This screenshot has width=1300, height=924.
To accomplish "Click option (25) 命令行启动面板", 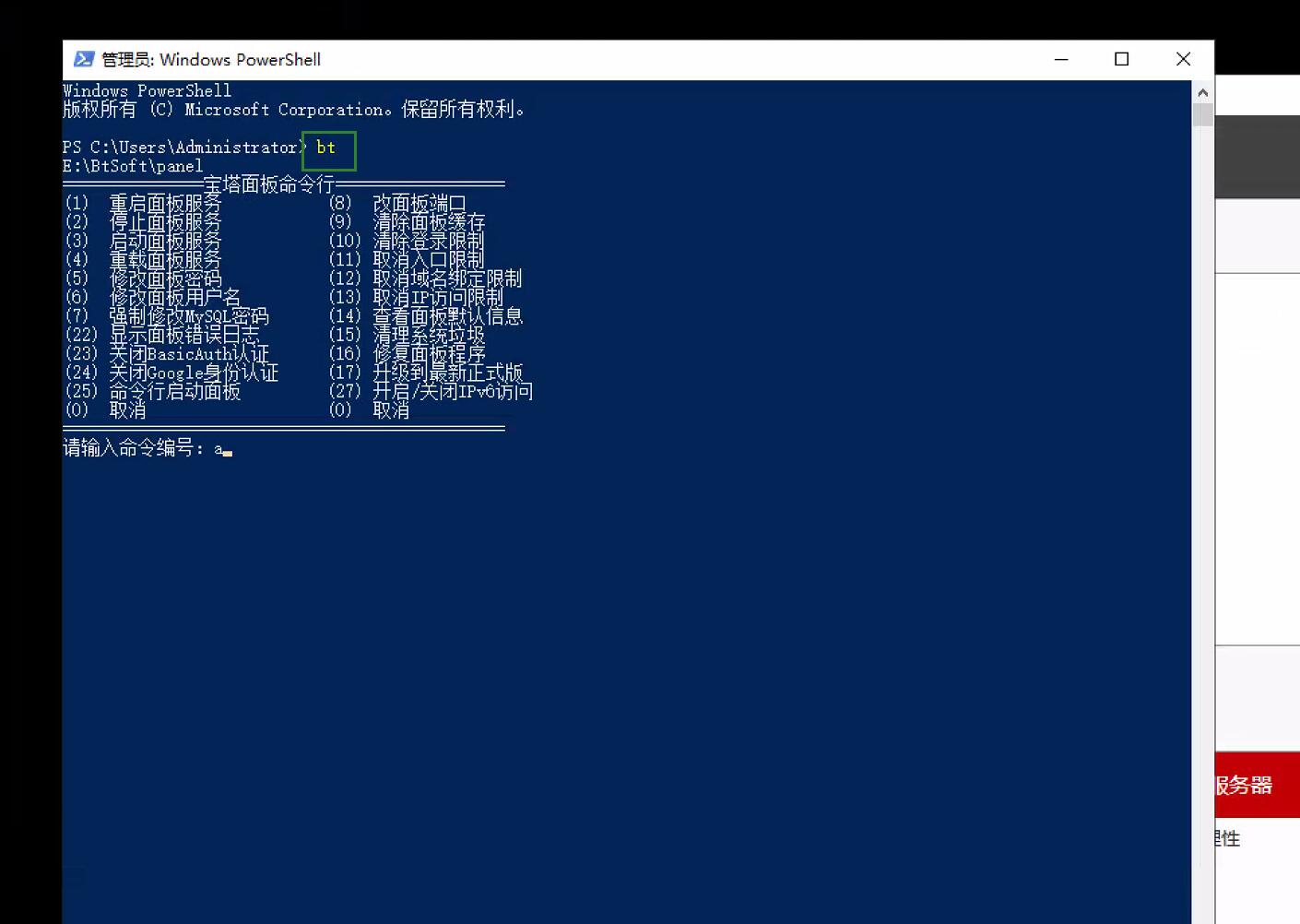I will point(152,391).
